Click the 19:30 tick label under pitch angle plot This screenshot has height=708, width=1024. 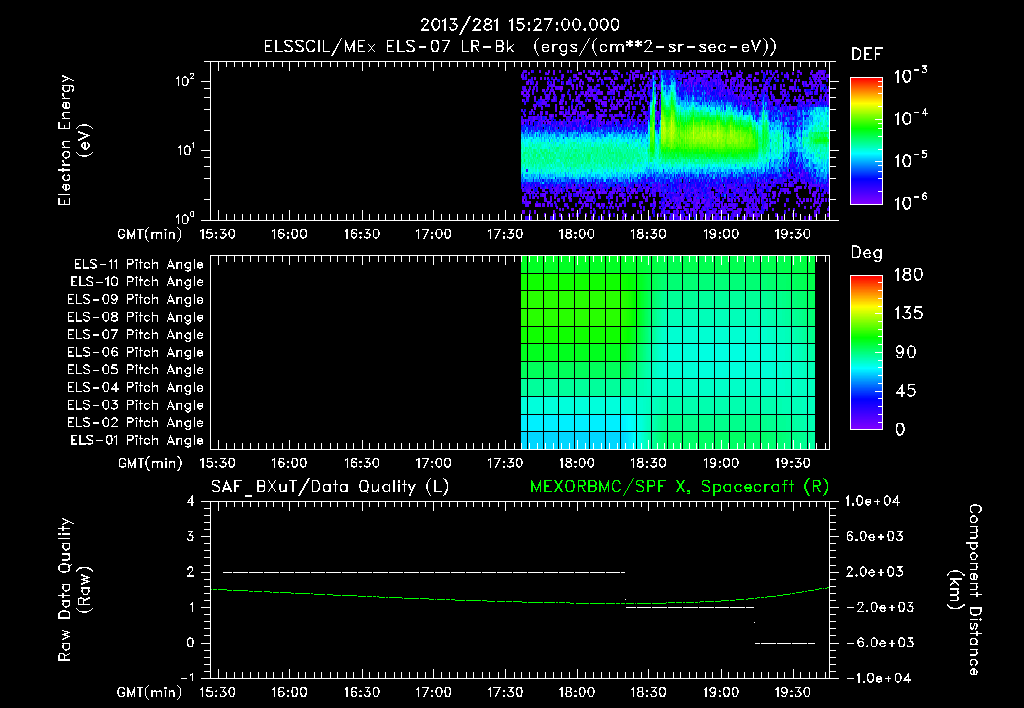(792, 463)
